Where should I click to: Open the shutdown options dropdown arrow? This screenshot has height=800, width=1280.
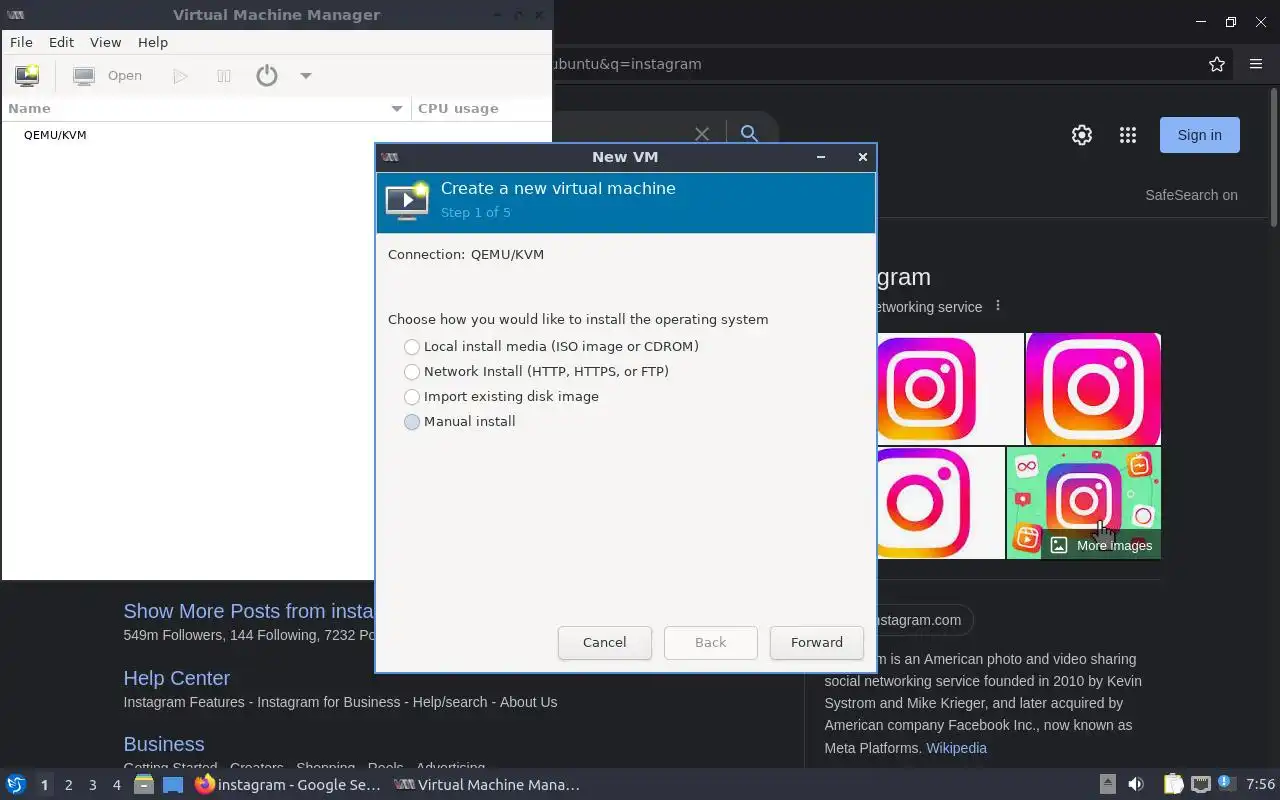click(306, 75)
